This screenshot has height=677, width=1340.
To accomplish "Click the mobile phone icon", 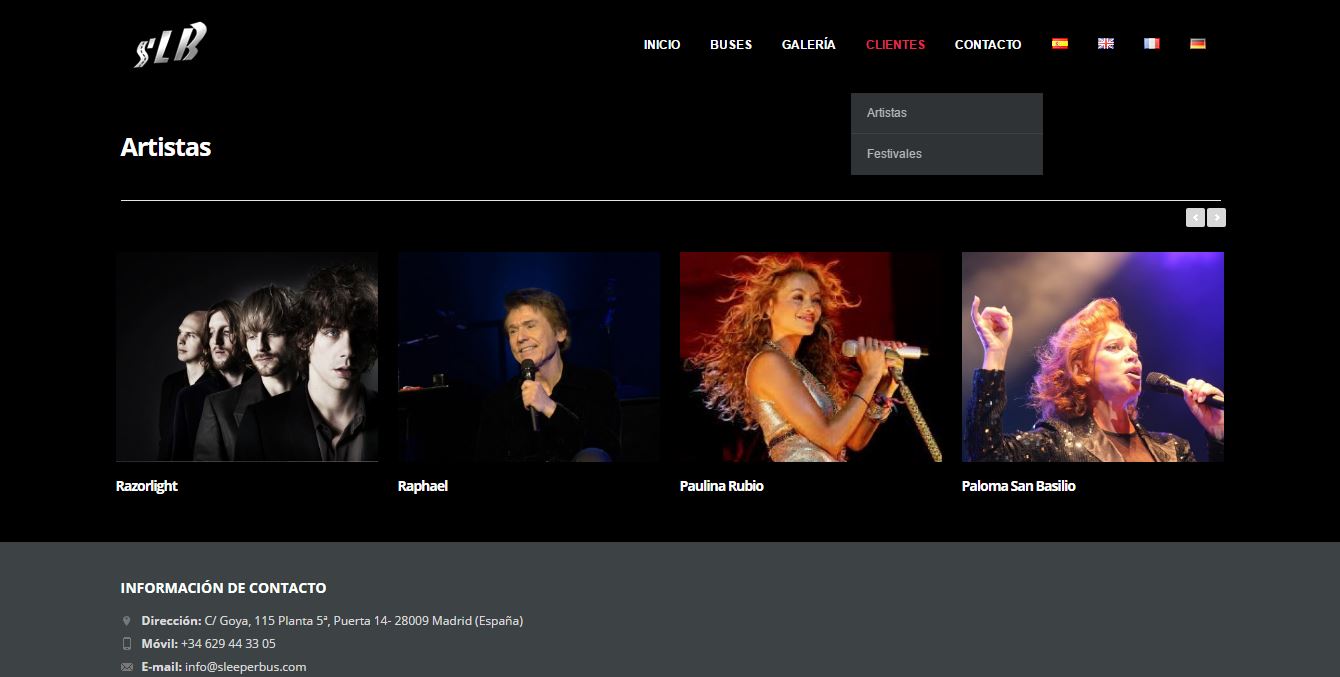I will point(126,644).
